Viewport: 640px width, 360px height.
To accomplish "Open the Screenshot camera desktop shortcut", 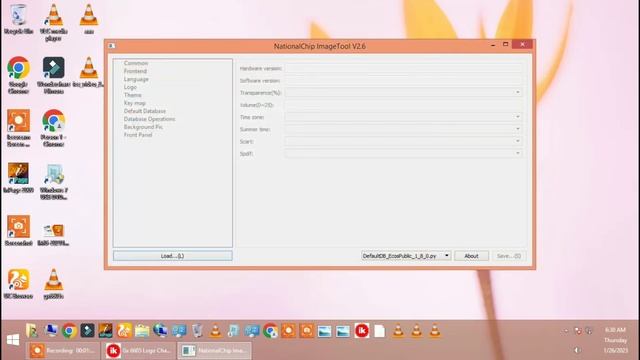I will (18, 231).
